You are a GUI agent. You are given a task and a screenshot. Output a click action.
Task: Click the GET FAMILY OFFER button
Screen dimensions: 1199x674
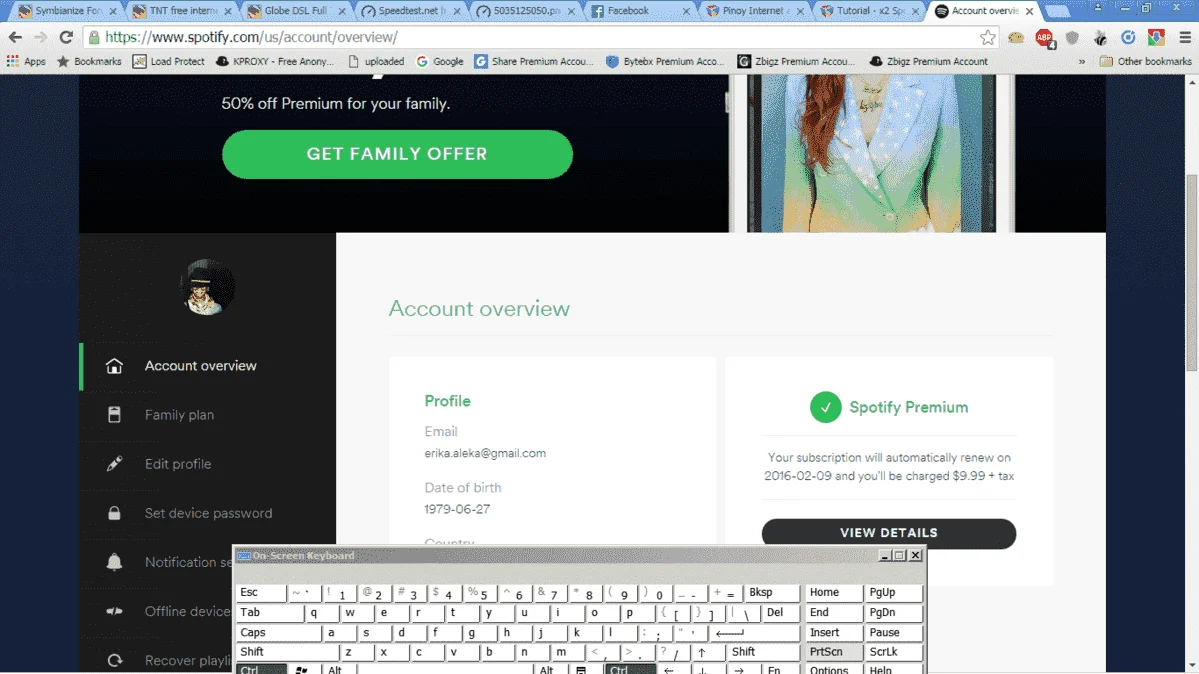pos(397,154)
